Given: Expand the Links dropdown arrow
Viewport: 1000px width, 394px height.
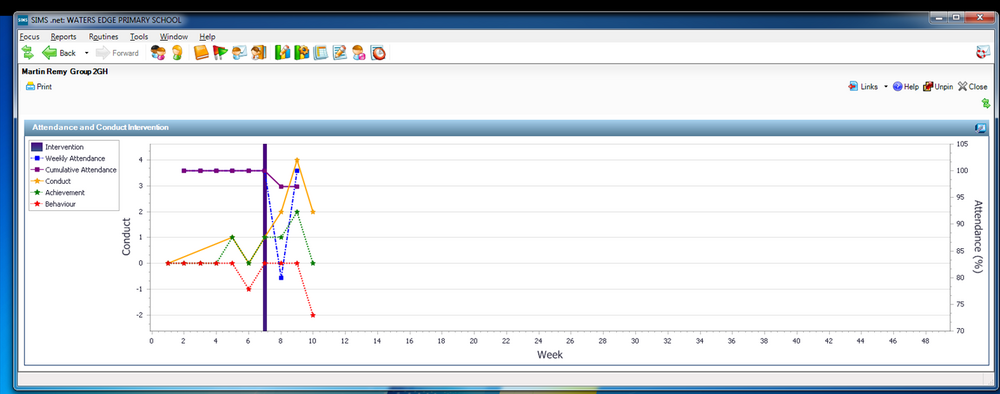Looking at the screenshot, I should tap(886, 87).
